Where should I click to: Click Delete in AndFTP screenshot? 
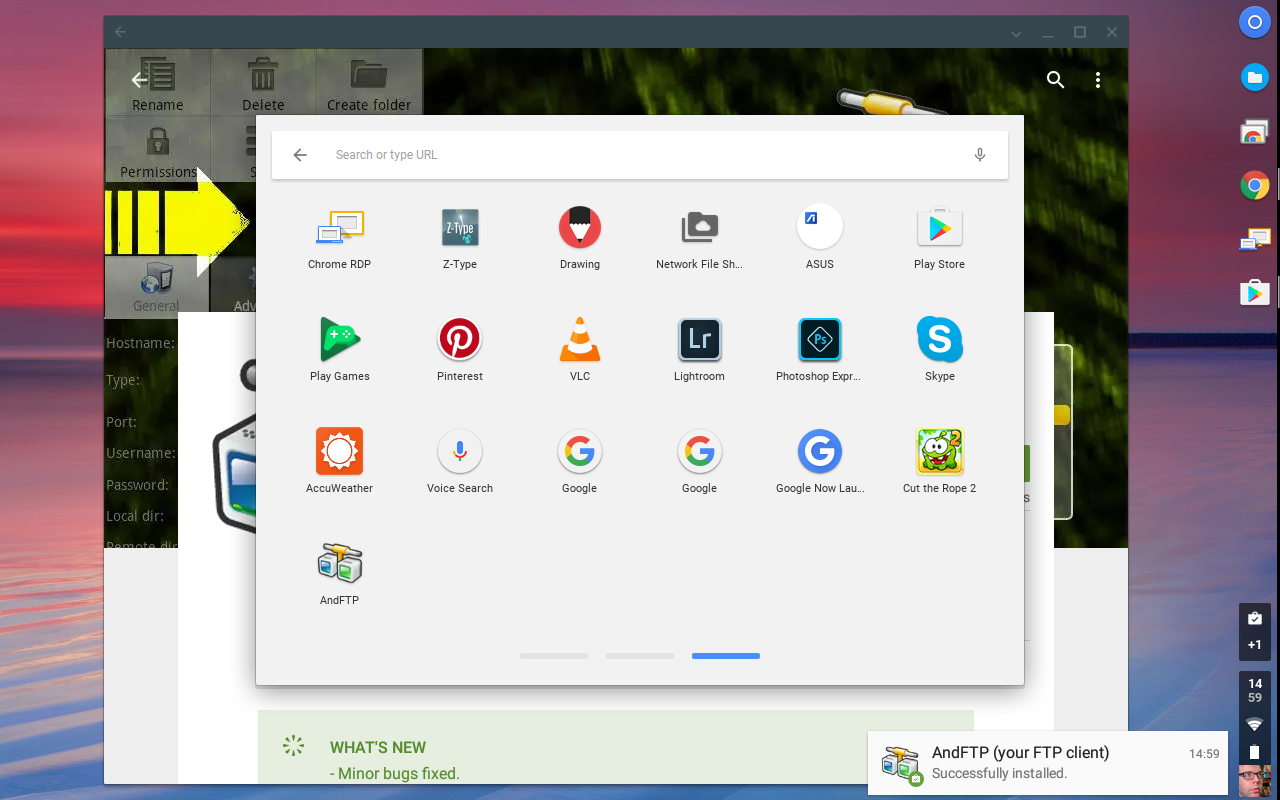(x=263, y=84)
